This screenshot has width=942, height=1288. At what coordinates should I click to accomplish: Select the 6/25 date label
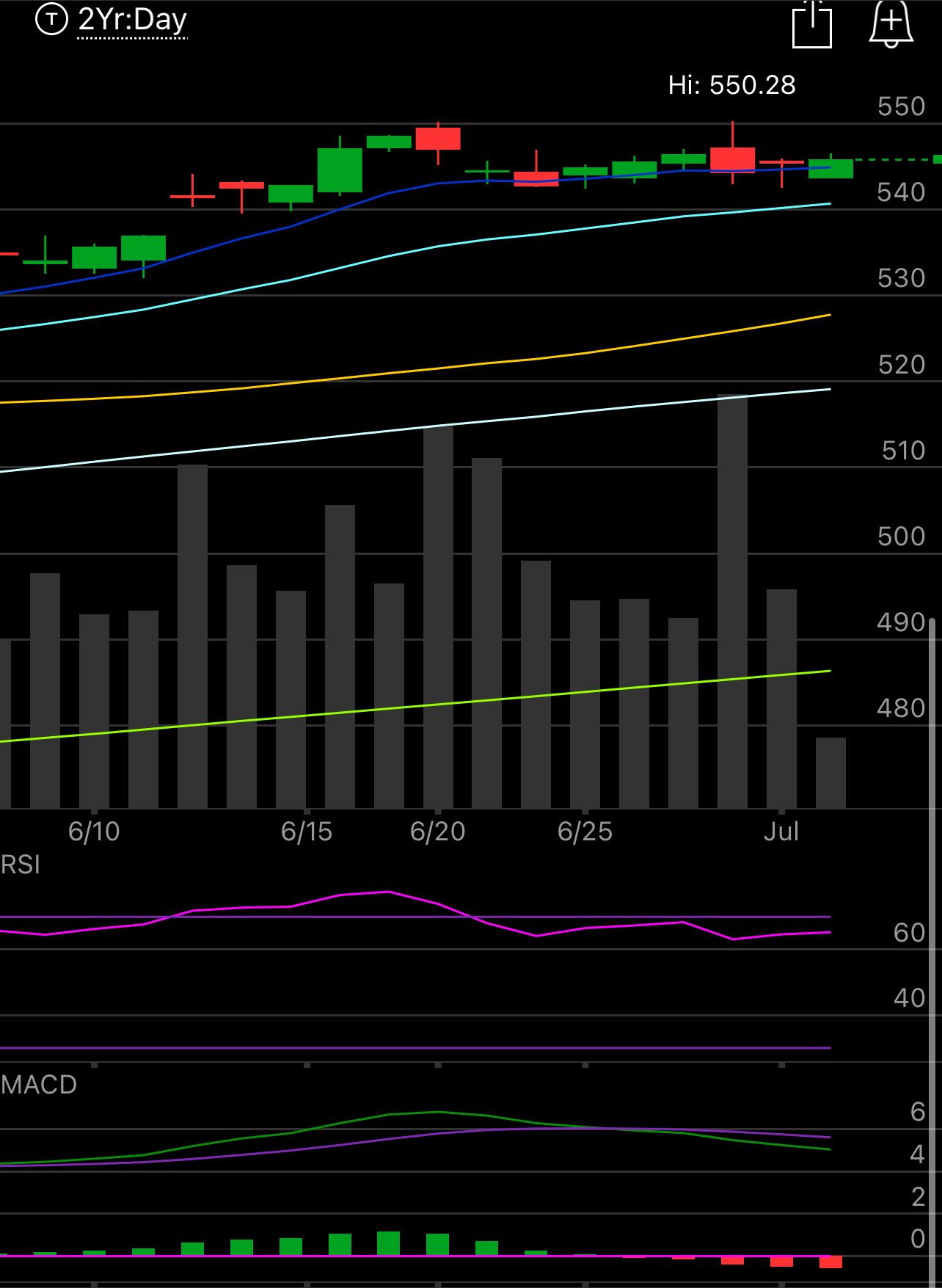(x=585, y=832)
